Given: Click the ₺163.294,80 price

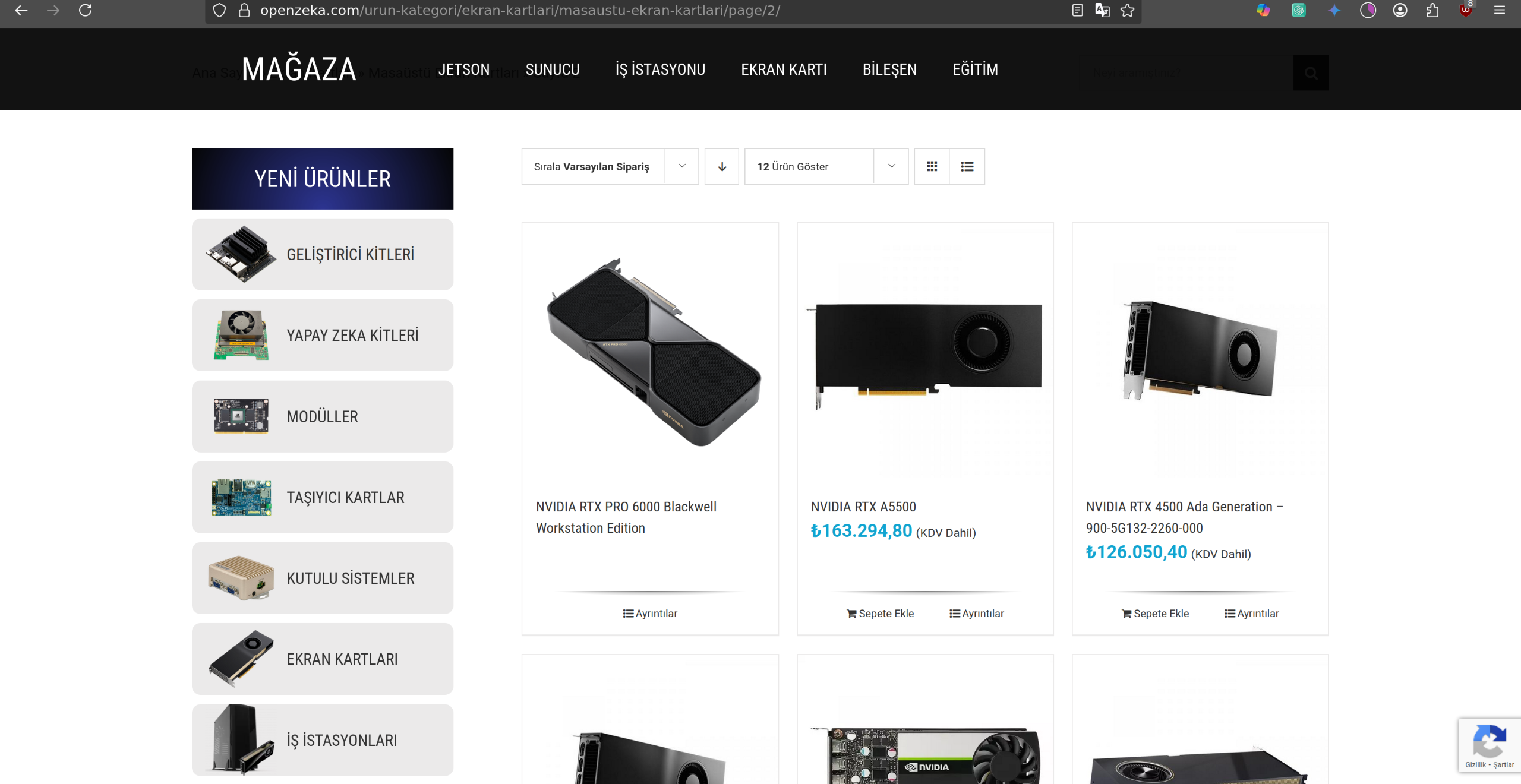Looking at the screenshot, I should click(x=862, y=531).
